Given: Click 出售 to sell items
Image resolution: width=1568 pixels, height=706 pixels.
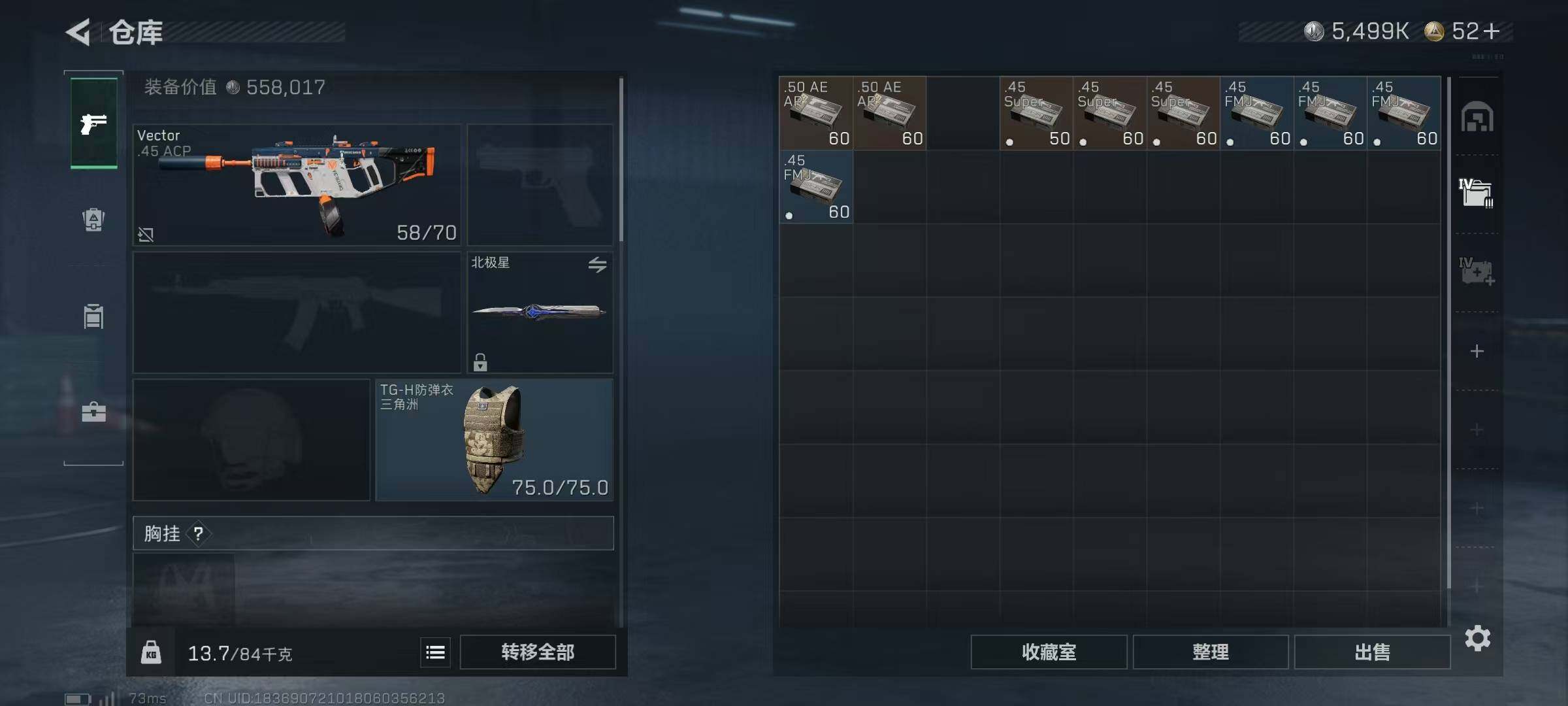Looking at the screenshot, I should (1372, 652).
